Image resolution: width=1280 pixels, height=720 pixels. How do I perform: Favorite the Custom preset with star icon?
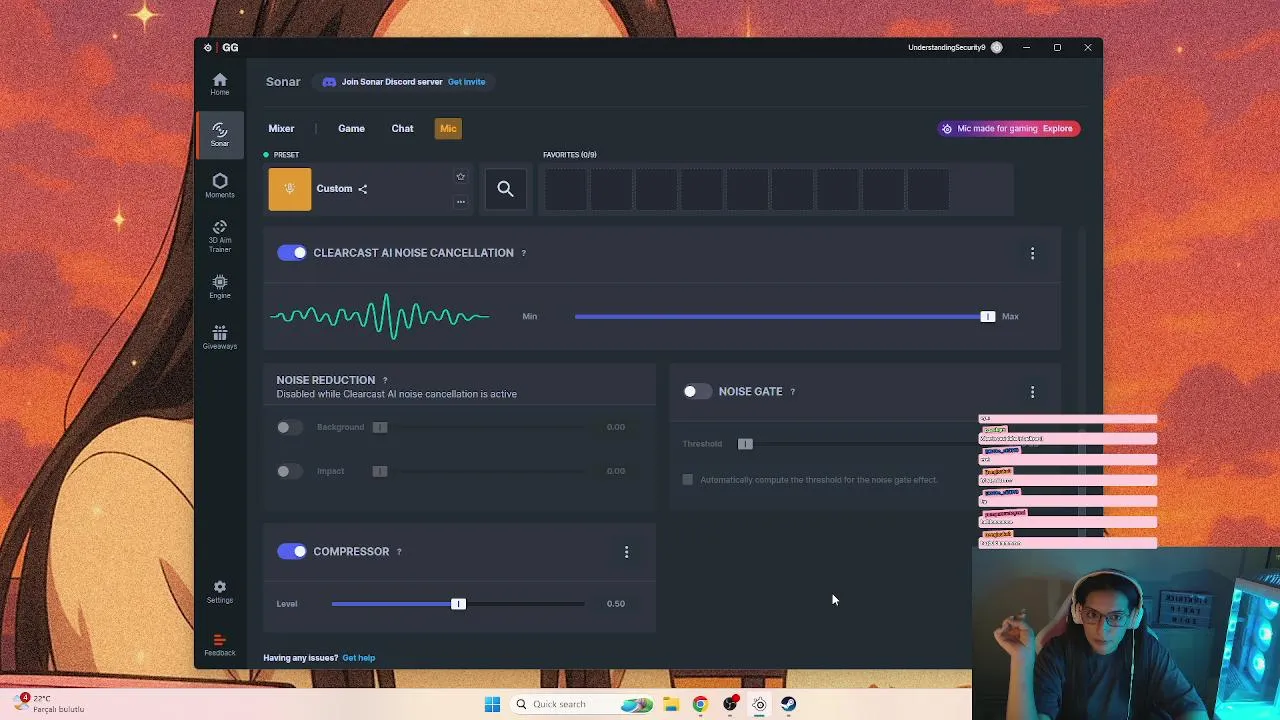point(460,177)
